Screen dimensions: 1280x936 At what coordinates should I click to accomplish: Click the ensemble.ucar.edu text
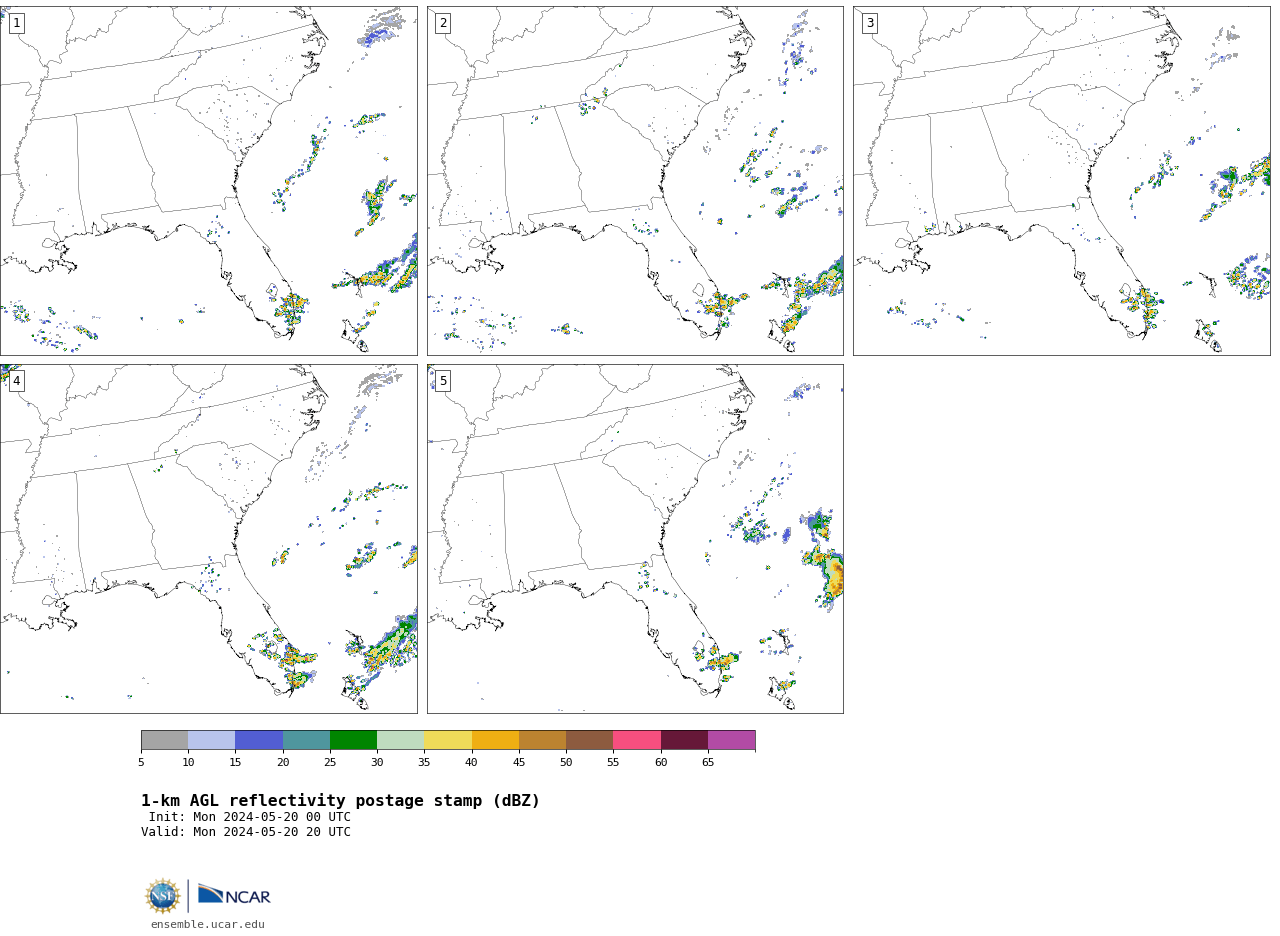tap(208, 925)
